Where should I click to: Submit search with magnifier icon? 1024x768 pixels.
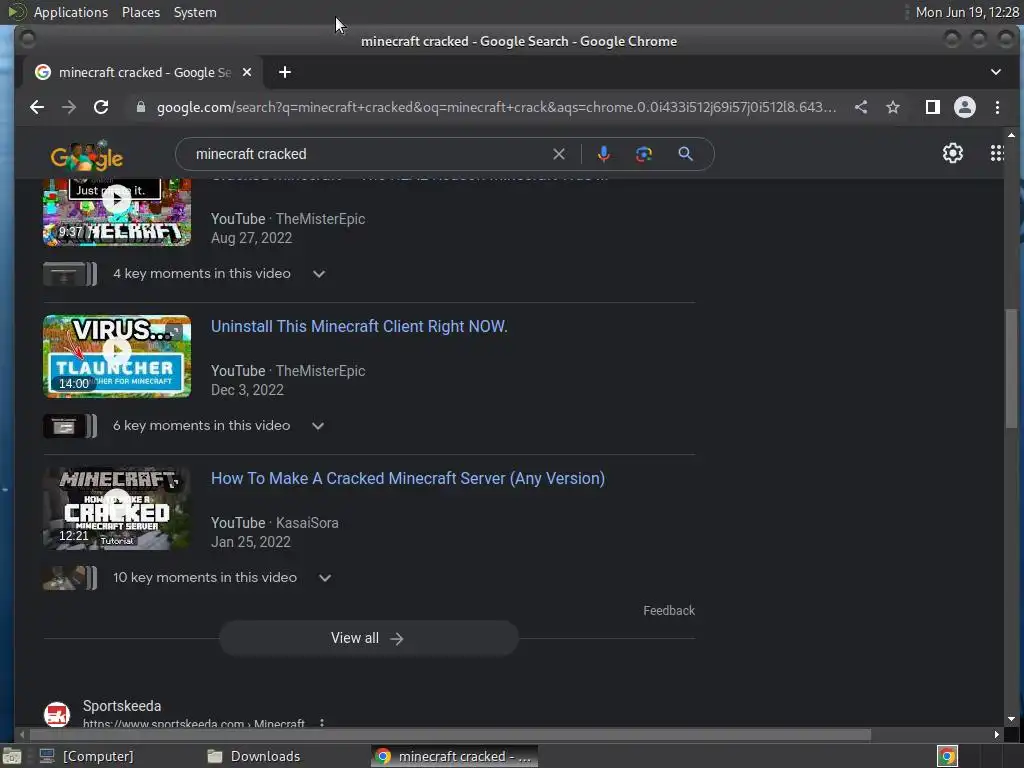685,154
